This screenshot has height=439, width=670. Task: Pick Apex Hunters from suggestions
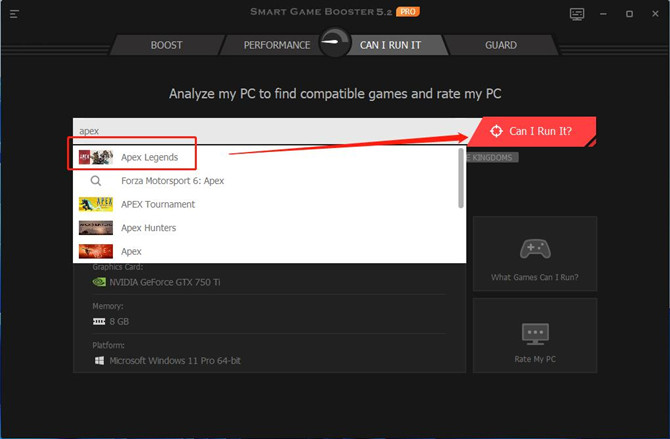pos(269,228)
